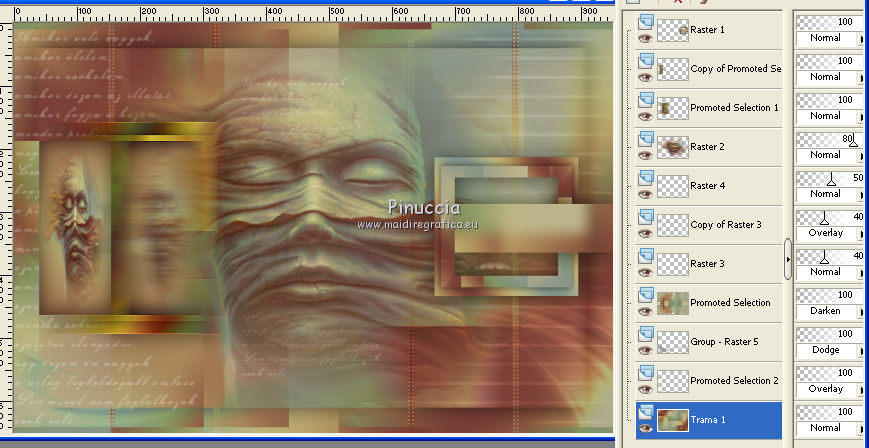This screenshot has width=869, height=448.
Task: Click the opacity slider of Copy of Promoted Selection
Action: (x=830, y=61)
